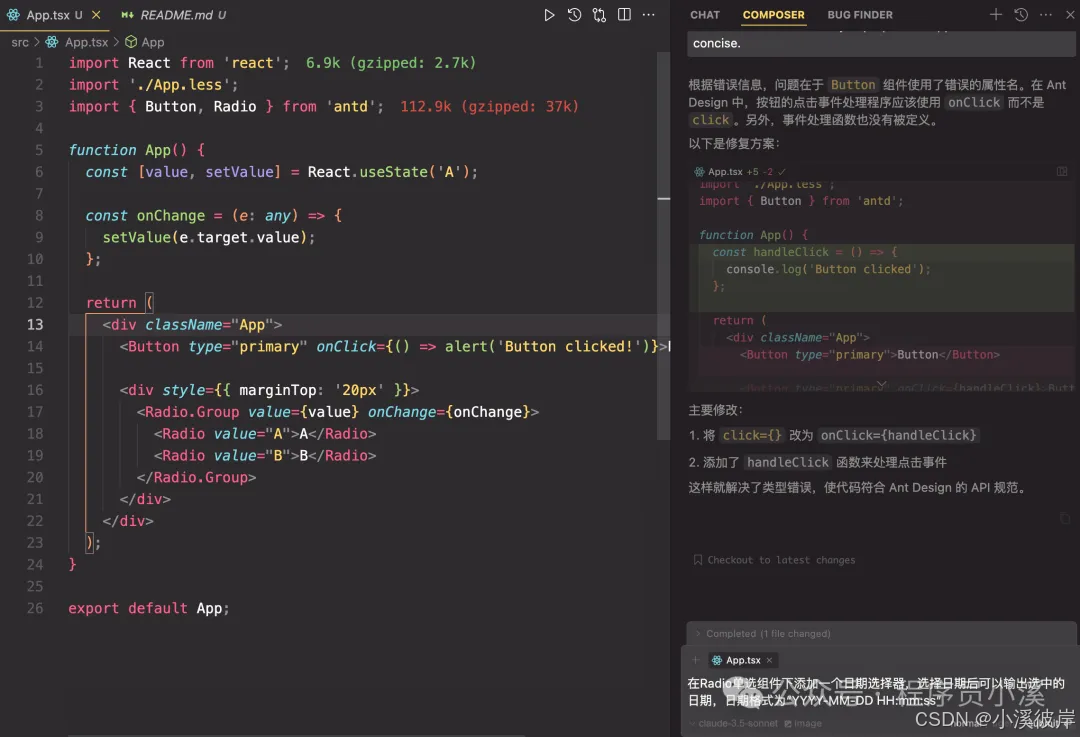Click the "import './App.less';" line
This screenshot has width=1080, height=737.
(153, 85)
